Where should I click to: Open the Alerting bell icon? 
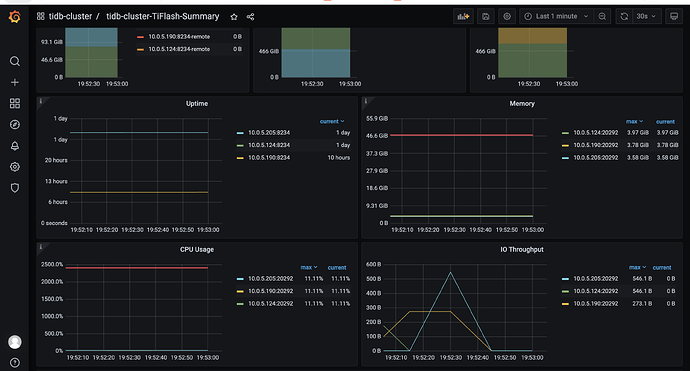click(15, 146)
